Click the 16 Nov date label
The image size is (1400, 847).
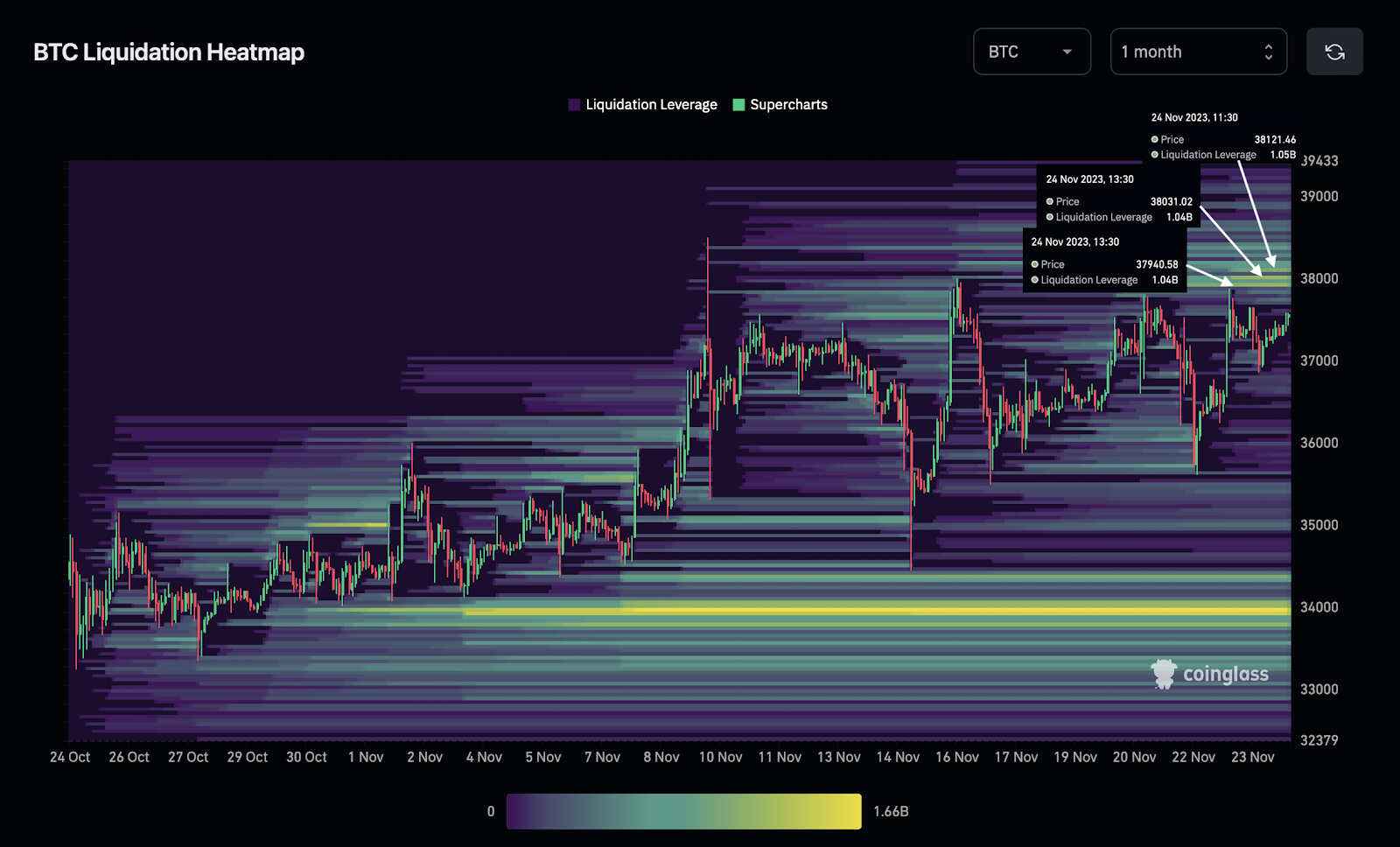click(957, 757)
